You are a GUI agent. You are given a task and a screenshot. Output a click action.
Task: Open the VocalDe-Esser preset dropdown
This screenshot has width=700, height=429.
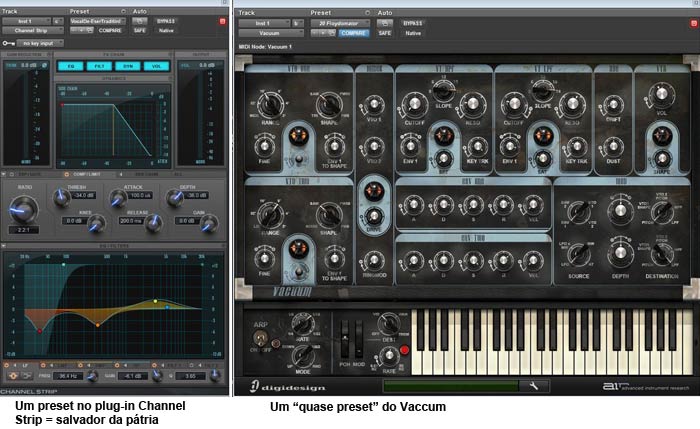click(x=97, y=21)
